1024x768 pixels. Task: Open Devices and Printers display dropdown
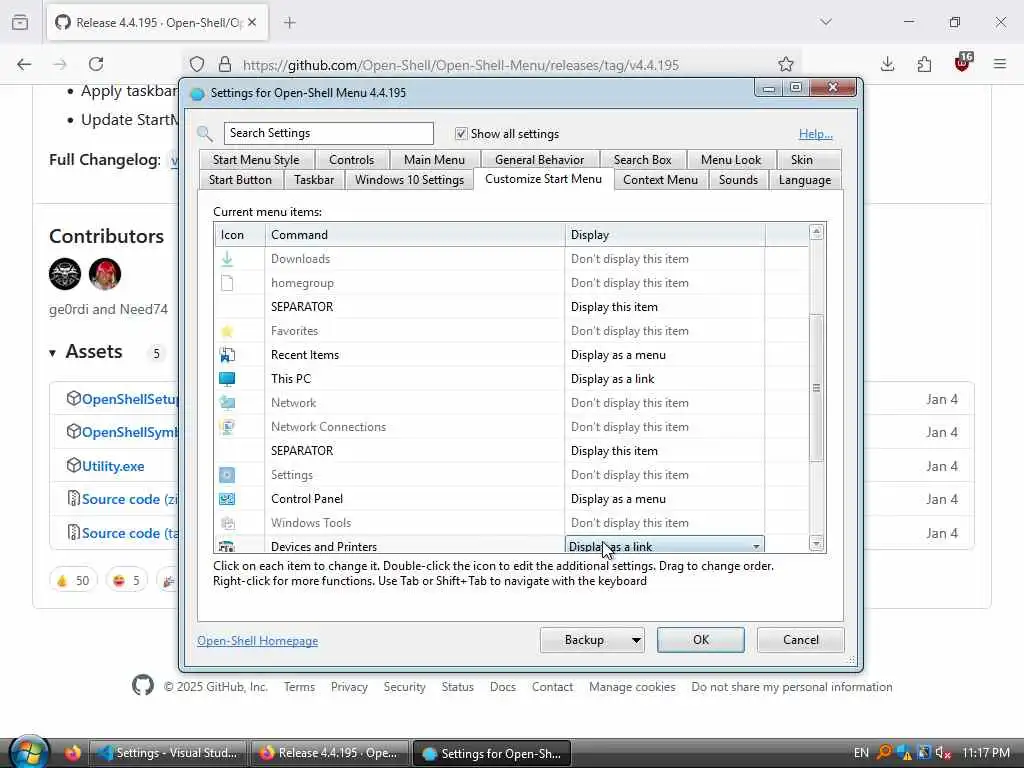tap(756, 546)
